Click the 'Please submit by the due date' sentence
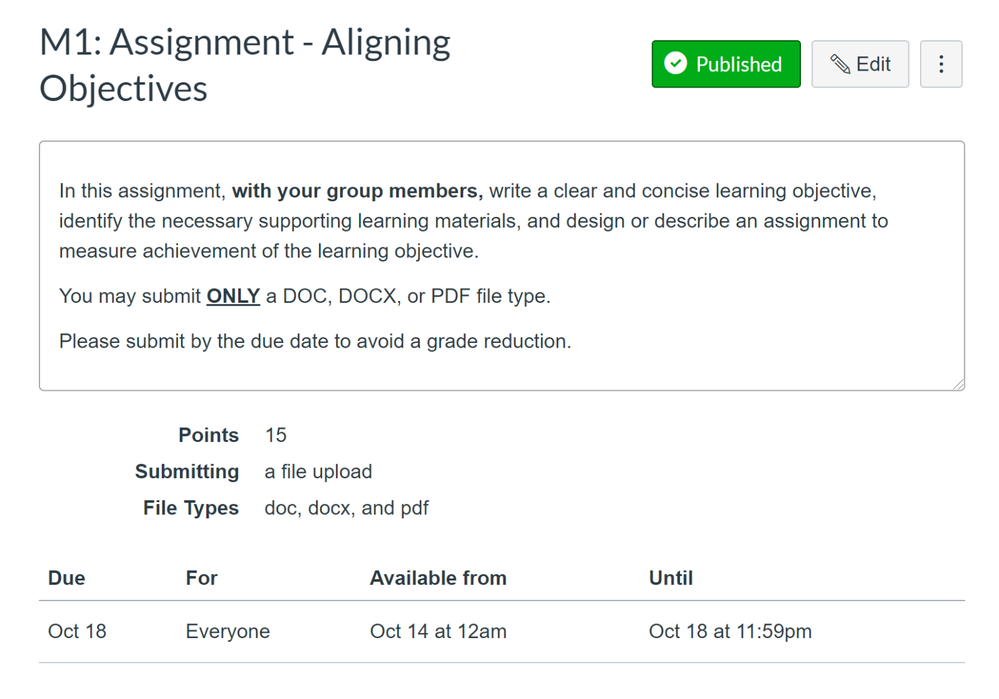Image resolution: width=999 pixels, height=699 pixels. pos(315,341)
